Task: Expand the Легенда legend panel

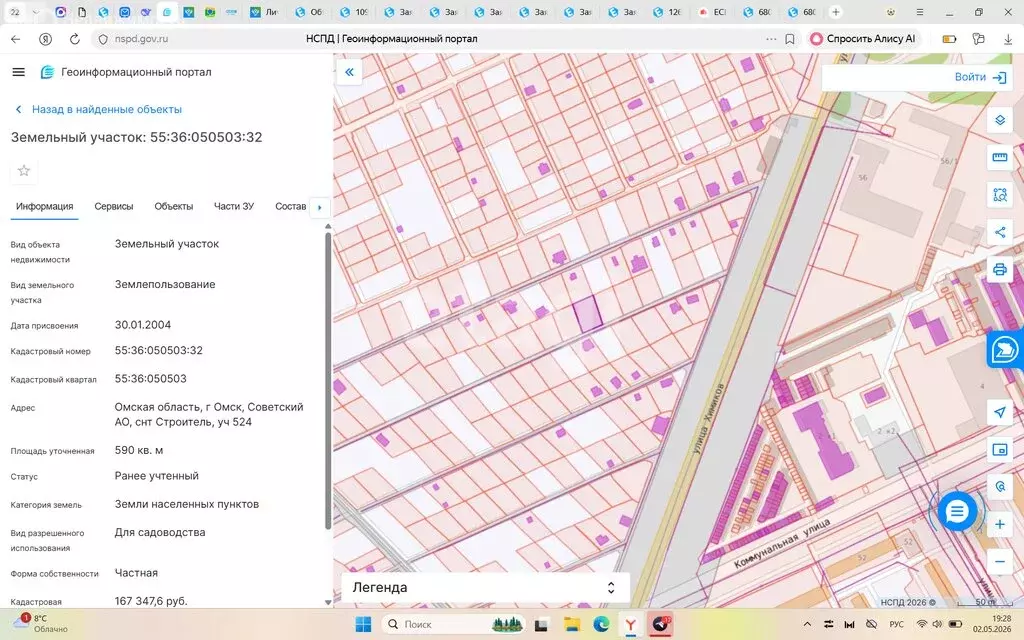Action: tap(485, 587)
